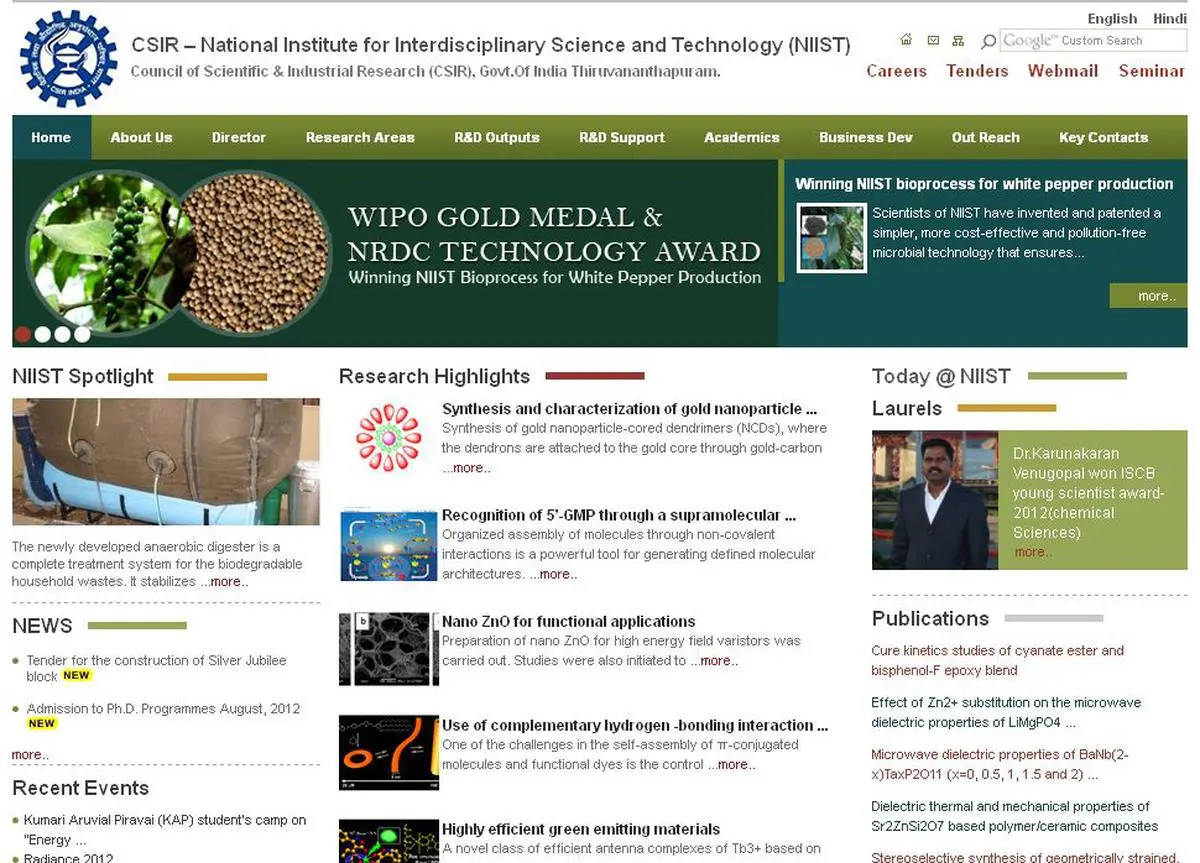Open the Key Contacts menu
This screenshot has width=1200, height=863.
[1104, 137]
